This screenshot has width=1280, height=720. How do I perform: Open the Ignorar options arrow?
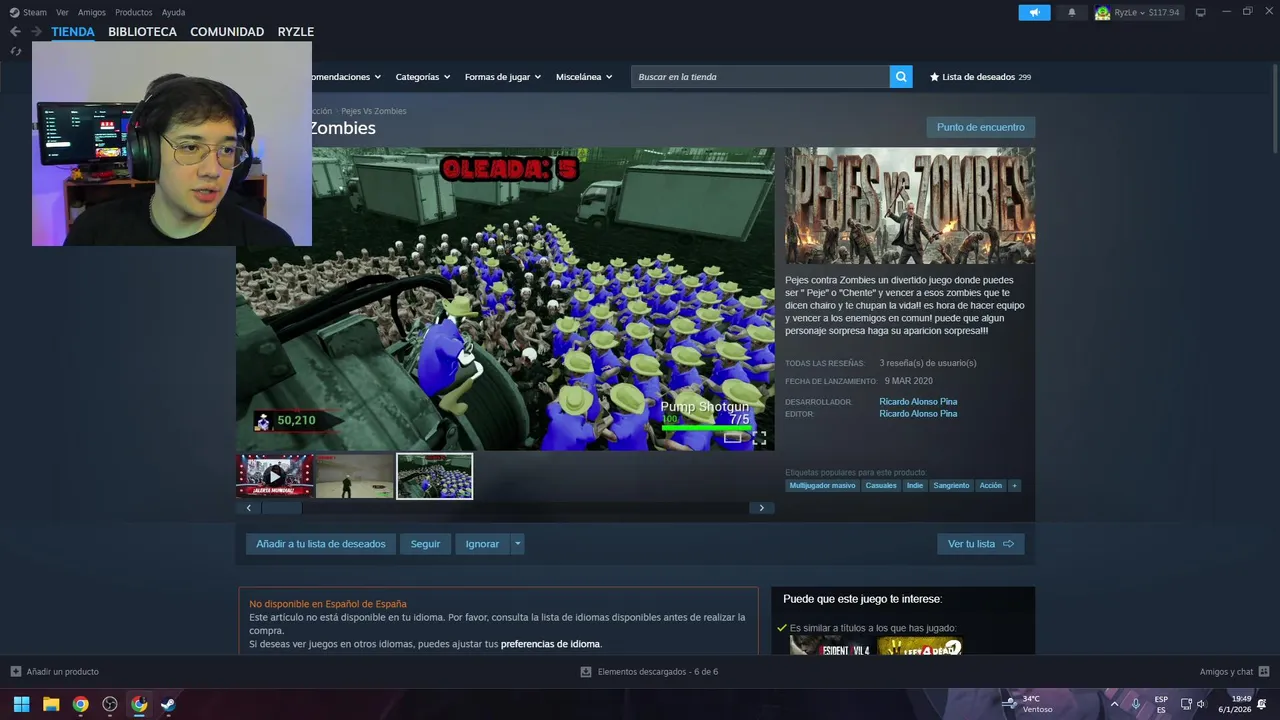coord(517,544)
